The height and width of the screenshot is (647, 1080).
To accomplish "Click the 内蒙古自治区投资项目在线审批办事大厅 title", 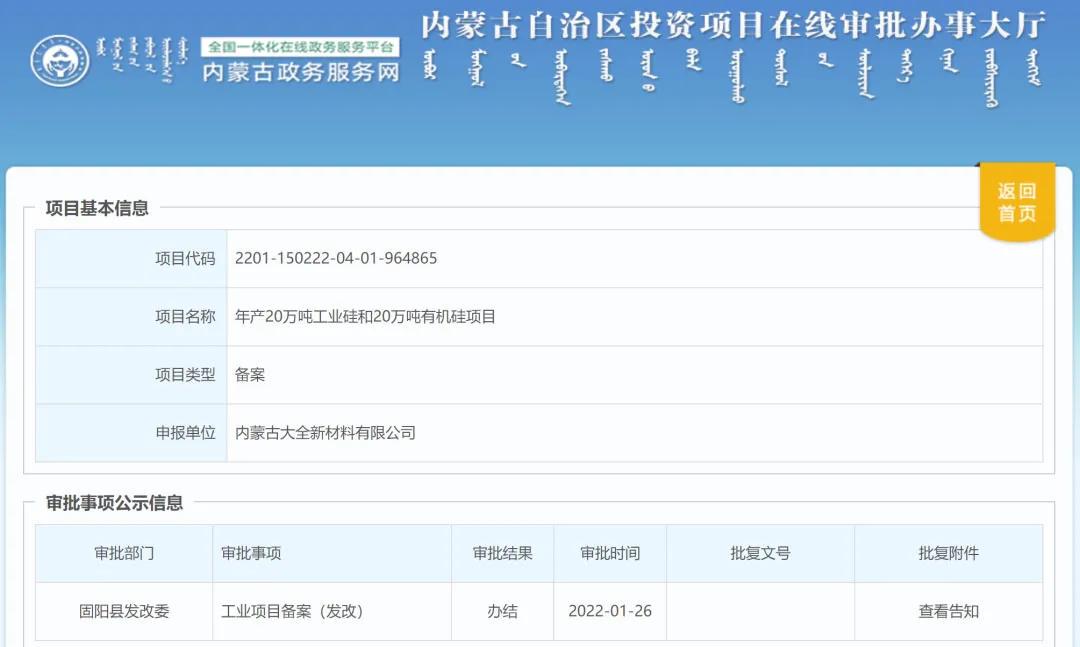I will coord(732,25).
